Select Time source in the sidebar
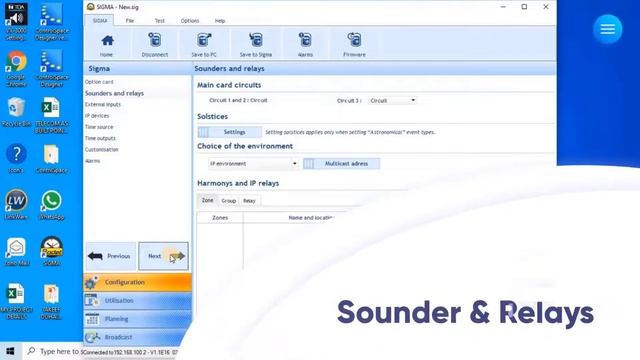640x360 pixels. pyautogui.click(x=99, y=127)
